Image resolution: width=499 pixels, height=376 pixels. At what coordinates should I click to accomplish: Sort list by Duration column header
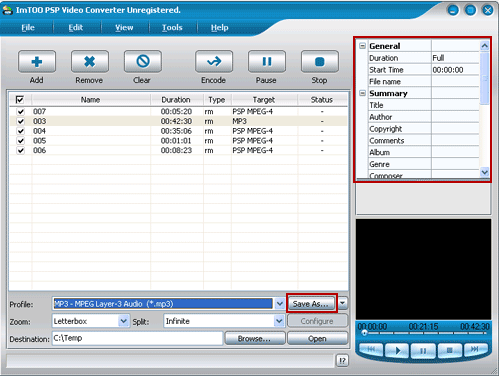click(176, 99)
